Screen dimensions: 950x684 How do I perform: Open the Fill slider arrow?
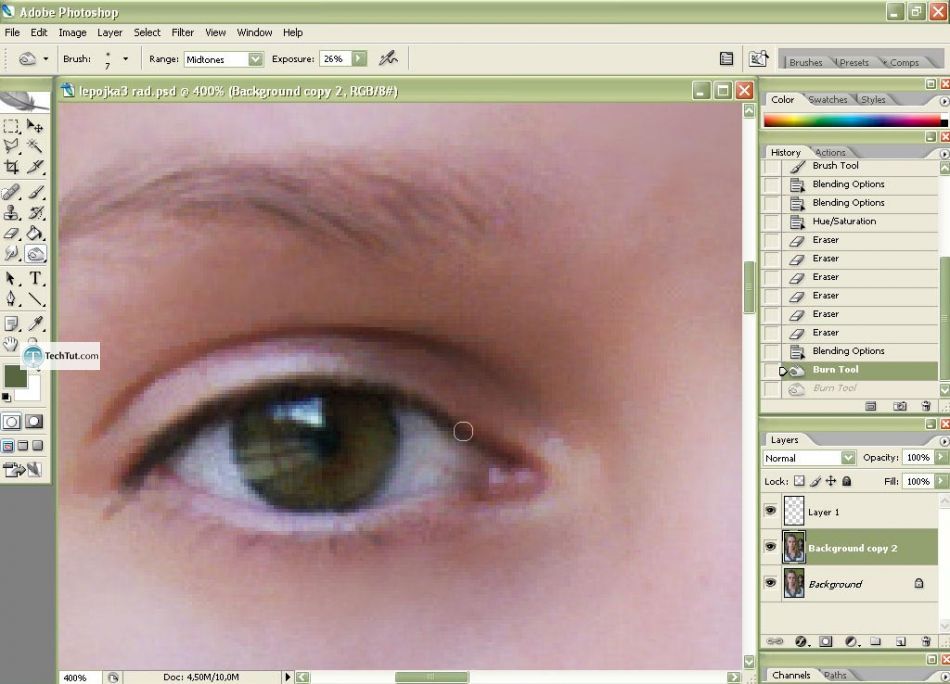point(941,481)
